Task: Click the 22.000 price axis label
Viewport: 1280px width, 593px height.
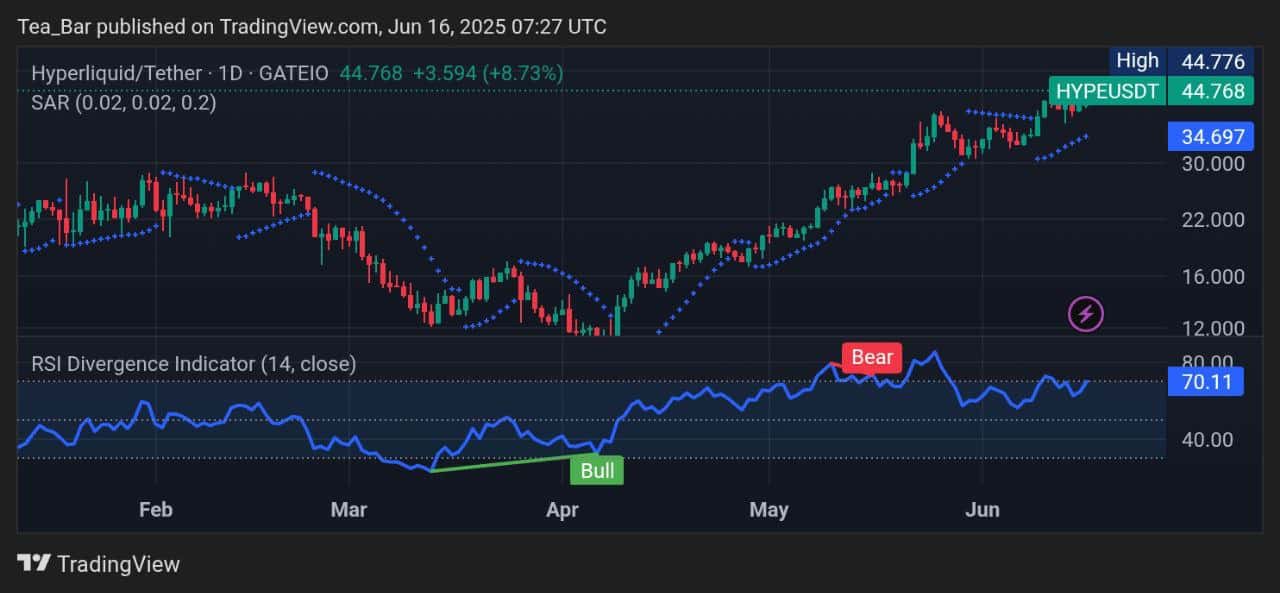Action: click(x=1213, y=220)
